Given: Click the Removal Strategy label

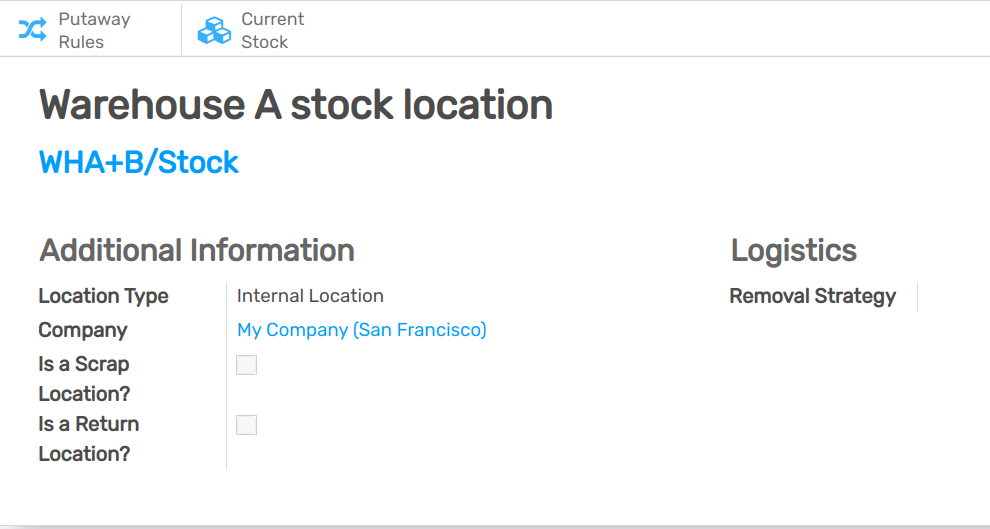Looking at the screenshot, I should coord(812,296).
